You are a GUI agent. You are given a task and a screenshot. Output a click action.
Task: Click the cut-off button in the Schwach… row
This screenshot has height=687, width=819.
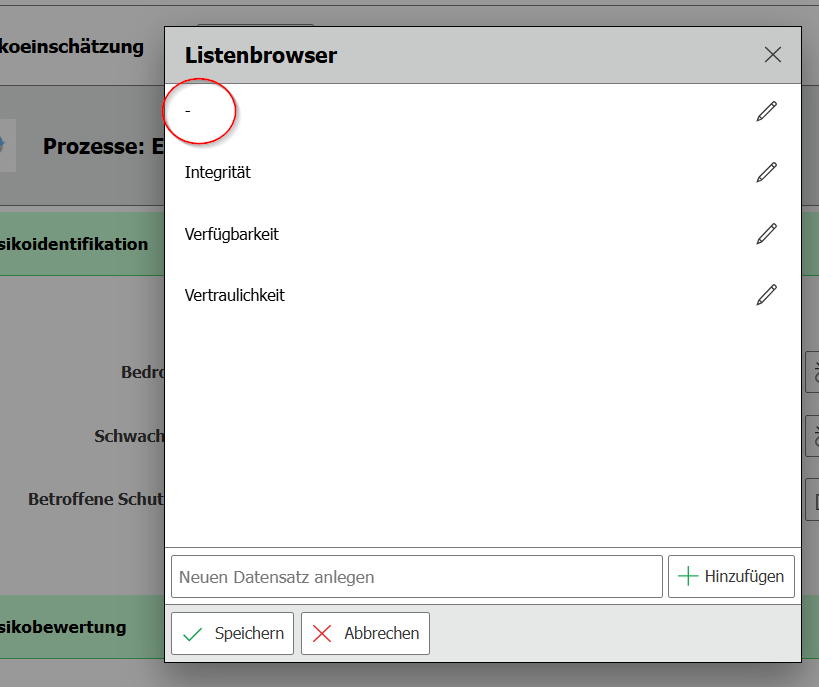tap(812, 436)
